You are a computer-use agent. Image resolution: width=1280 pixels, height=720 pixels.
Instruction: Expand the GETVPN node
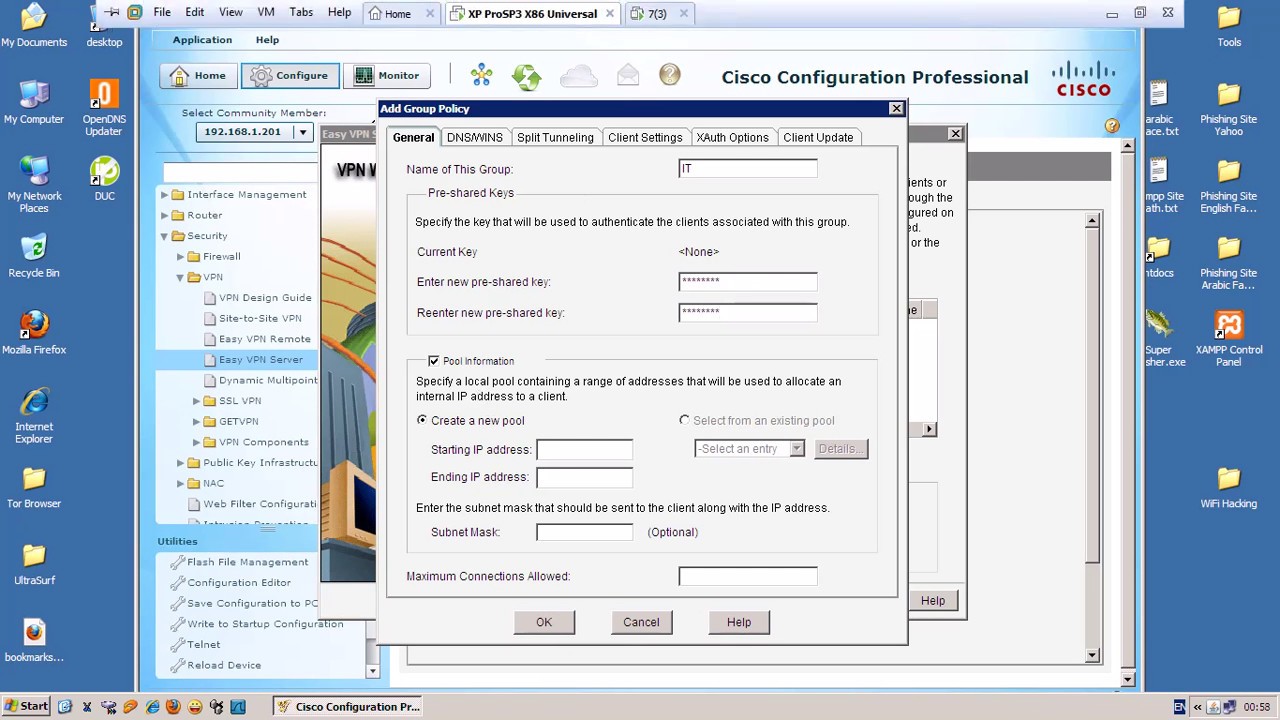[196, 422]
